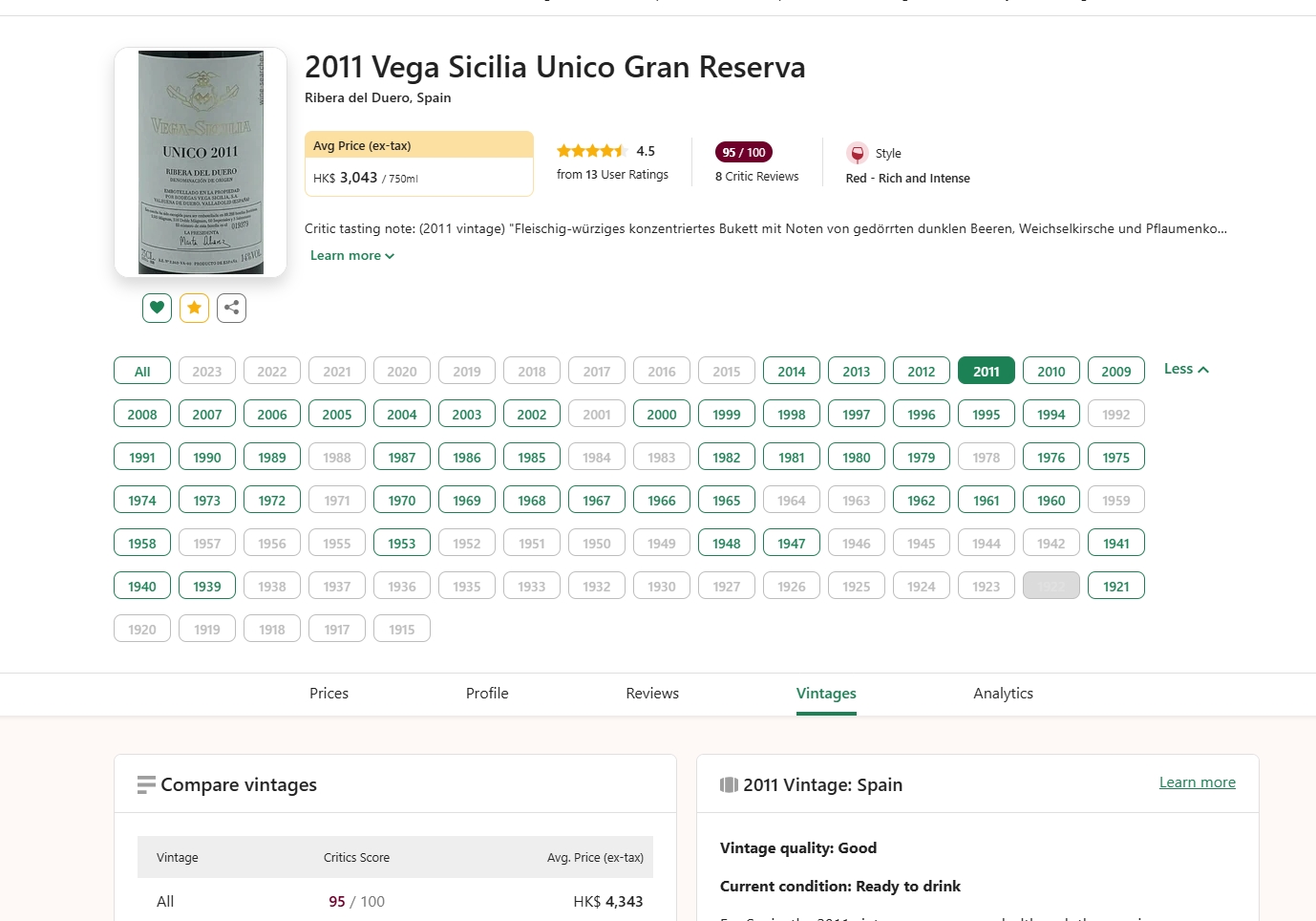Image resolution: width=1316 pixels, height=921 pixels.
Task: Follow the Learn more link for 2011 Vintage
Action: tap(1198, 782)
